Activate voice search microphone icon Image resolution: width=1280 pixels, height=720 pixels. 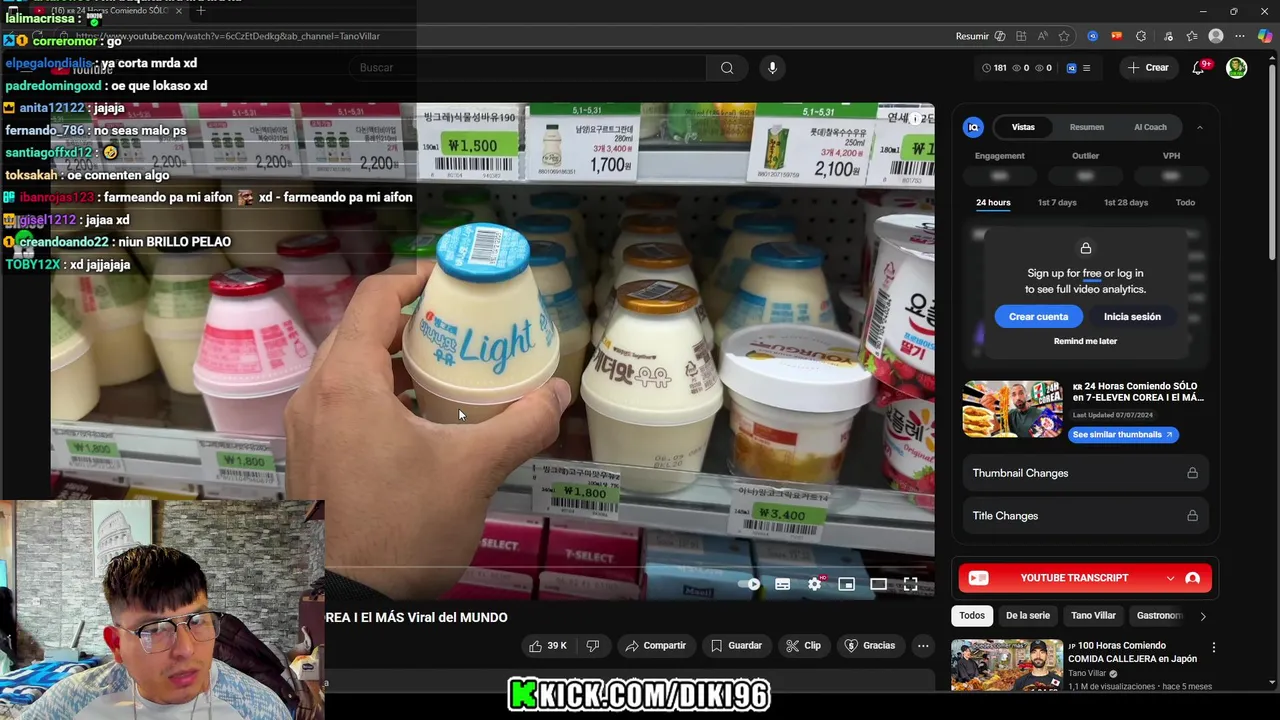pyautogui.click(x=772, y=68)
